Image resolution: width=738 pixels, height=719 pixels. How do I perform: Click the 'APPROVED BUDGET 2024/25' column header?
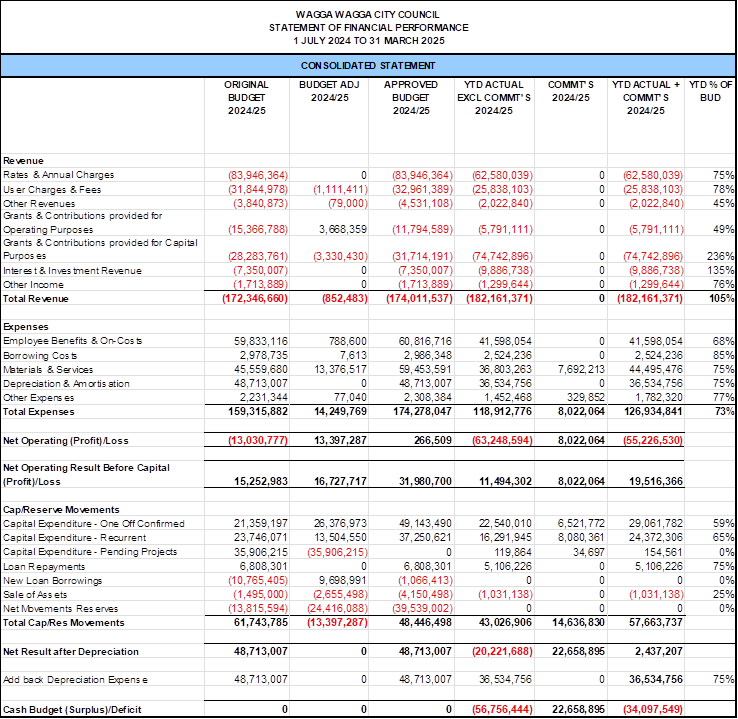pos(411,97)
